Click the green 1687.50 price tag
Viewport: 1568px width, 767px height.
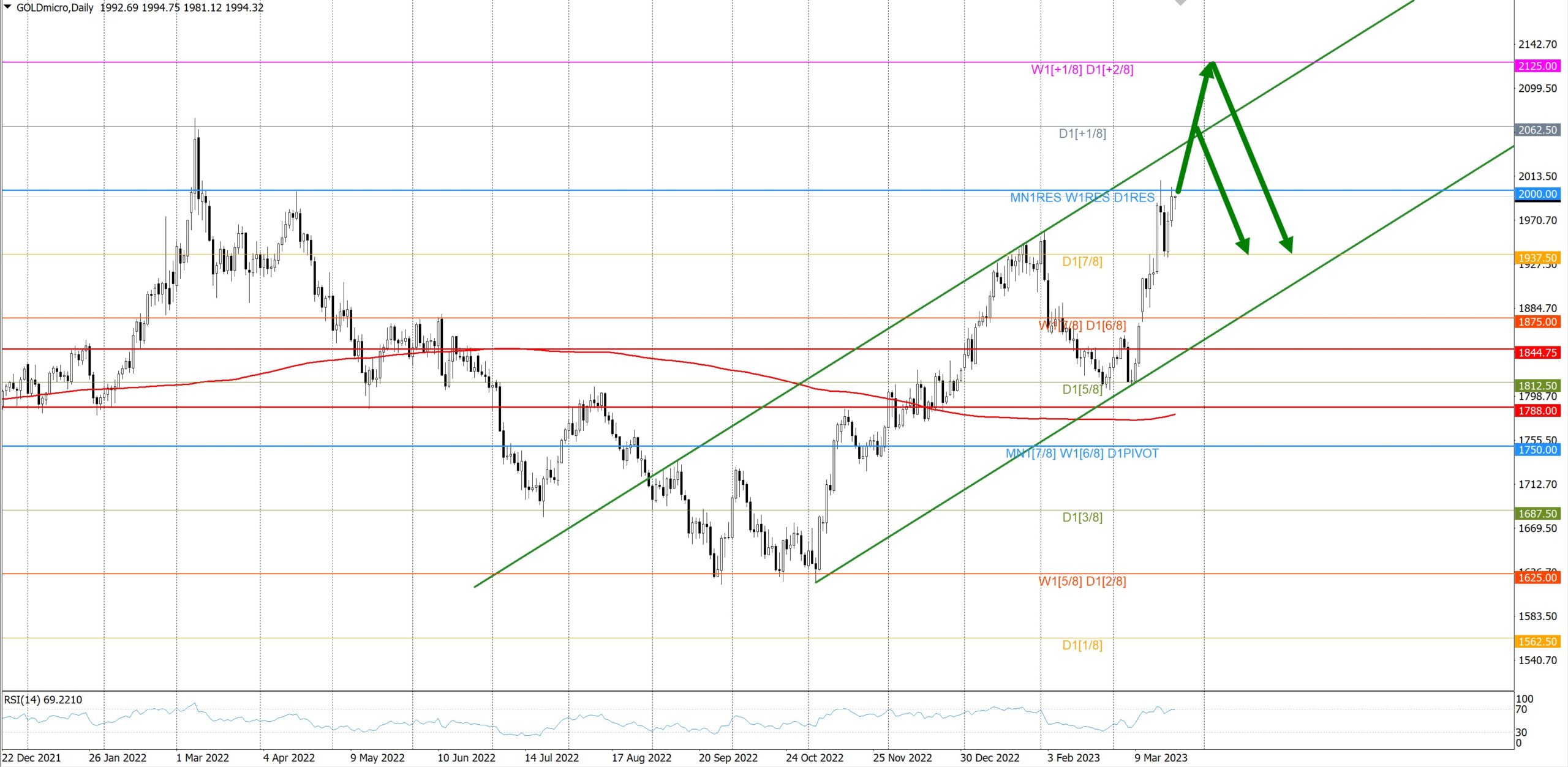tap(1537, 514)
